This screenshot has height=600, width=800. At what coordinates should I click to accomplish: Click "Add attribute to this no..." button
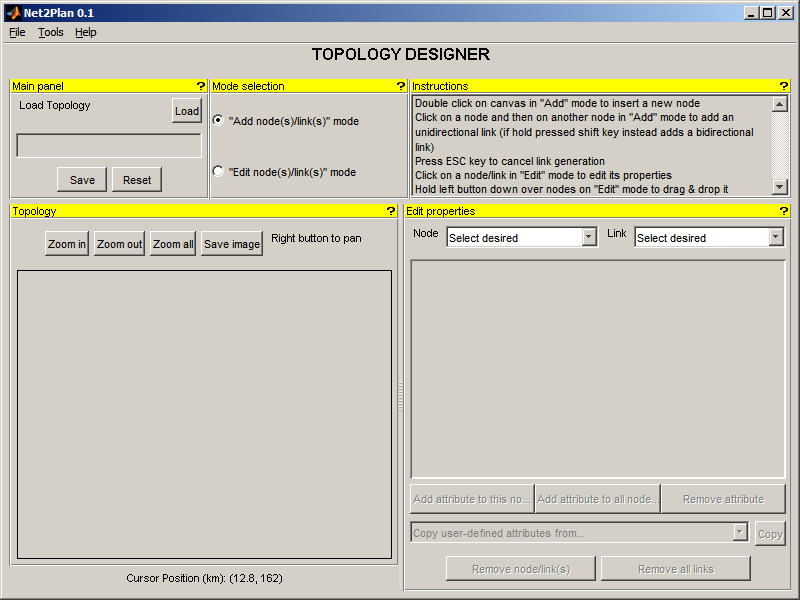[472, 499]
